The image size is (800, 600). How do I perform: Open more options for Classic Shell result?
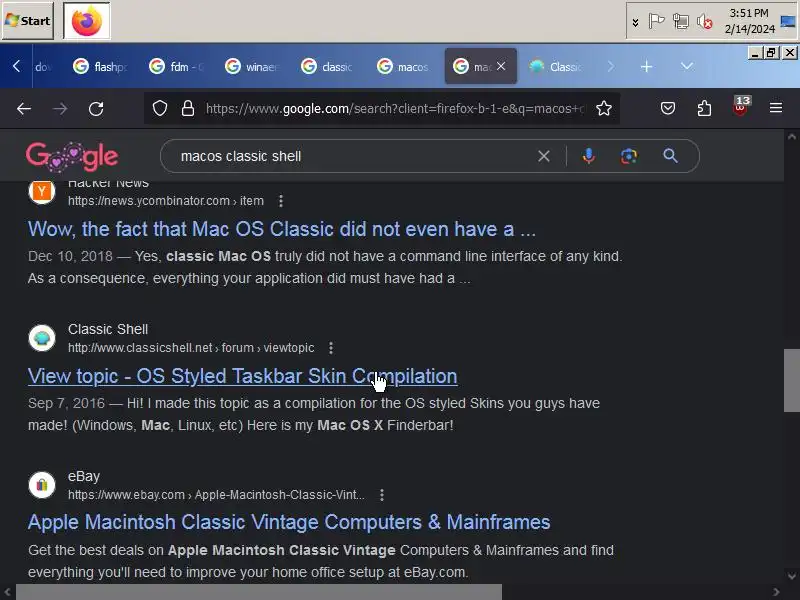pyautogui.click(x=331, y=348)
